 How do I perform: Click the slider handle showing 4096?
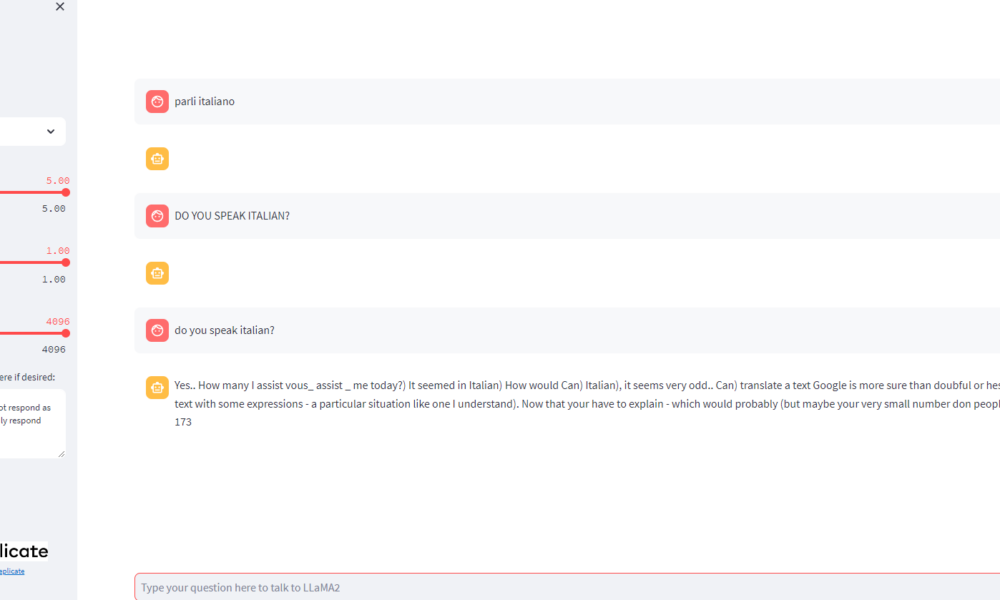point(66,333)
